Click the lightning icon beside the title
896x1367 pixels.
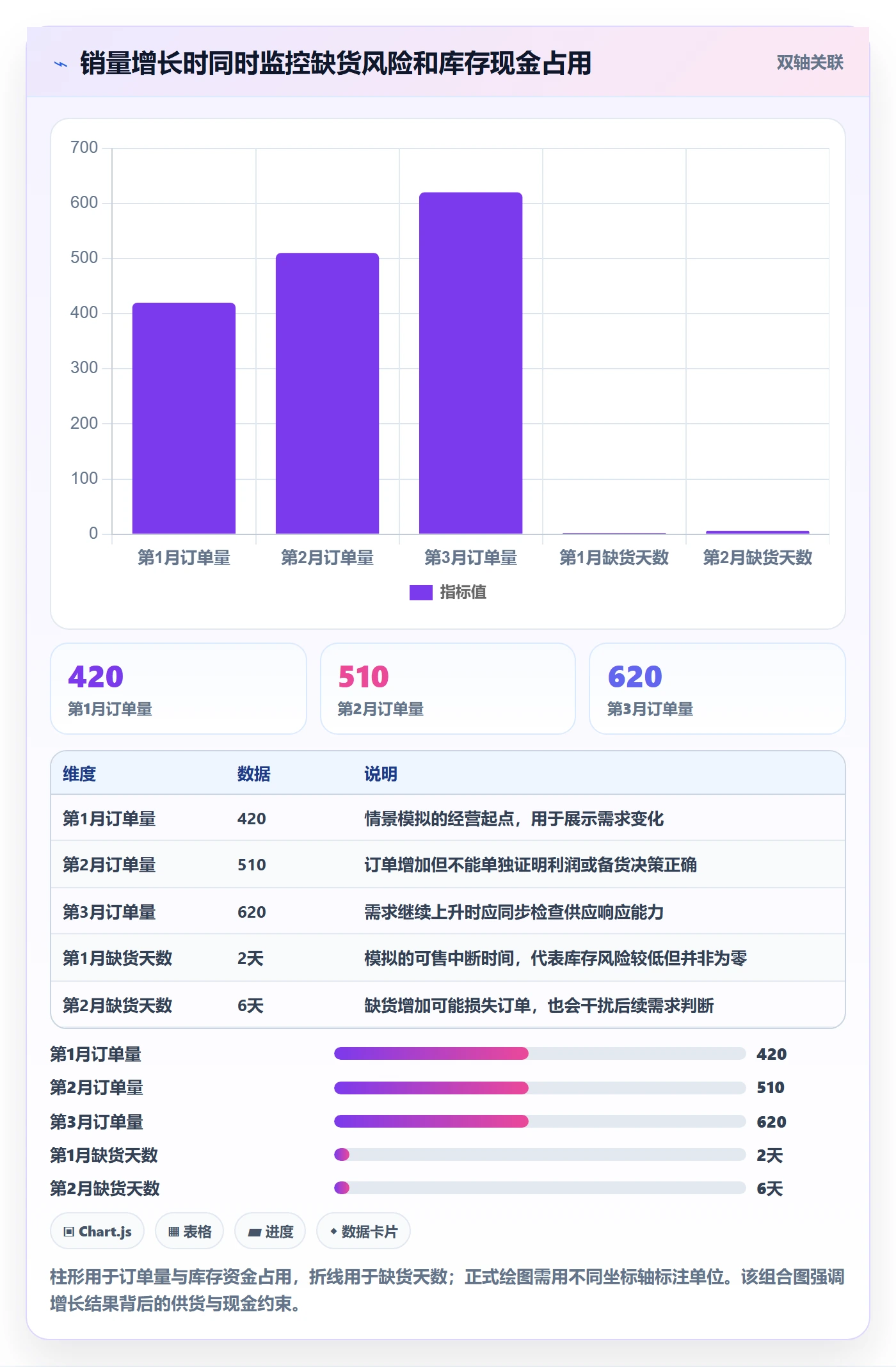tap(61, 64)
